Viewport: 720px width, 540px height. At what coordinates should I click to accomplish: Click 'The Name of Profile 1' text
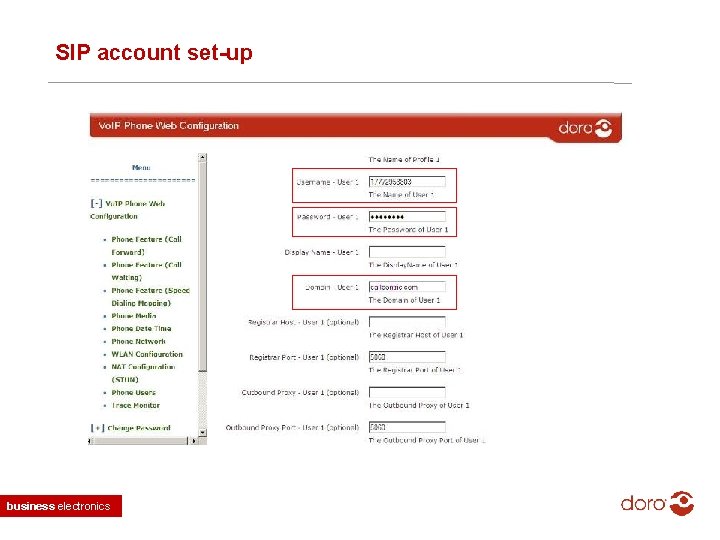click(404, 159)
